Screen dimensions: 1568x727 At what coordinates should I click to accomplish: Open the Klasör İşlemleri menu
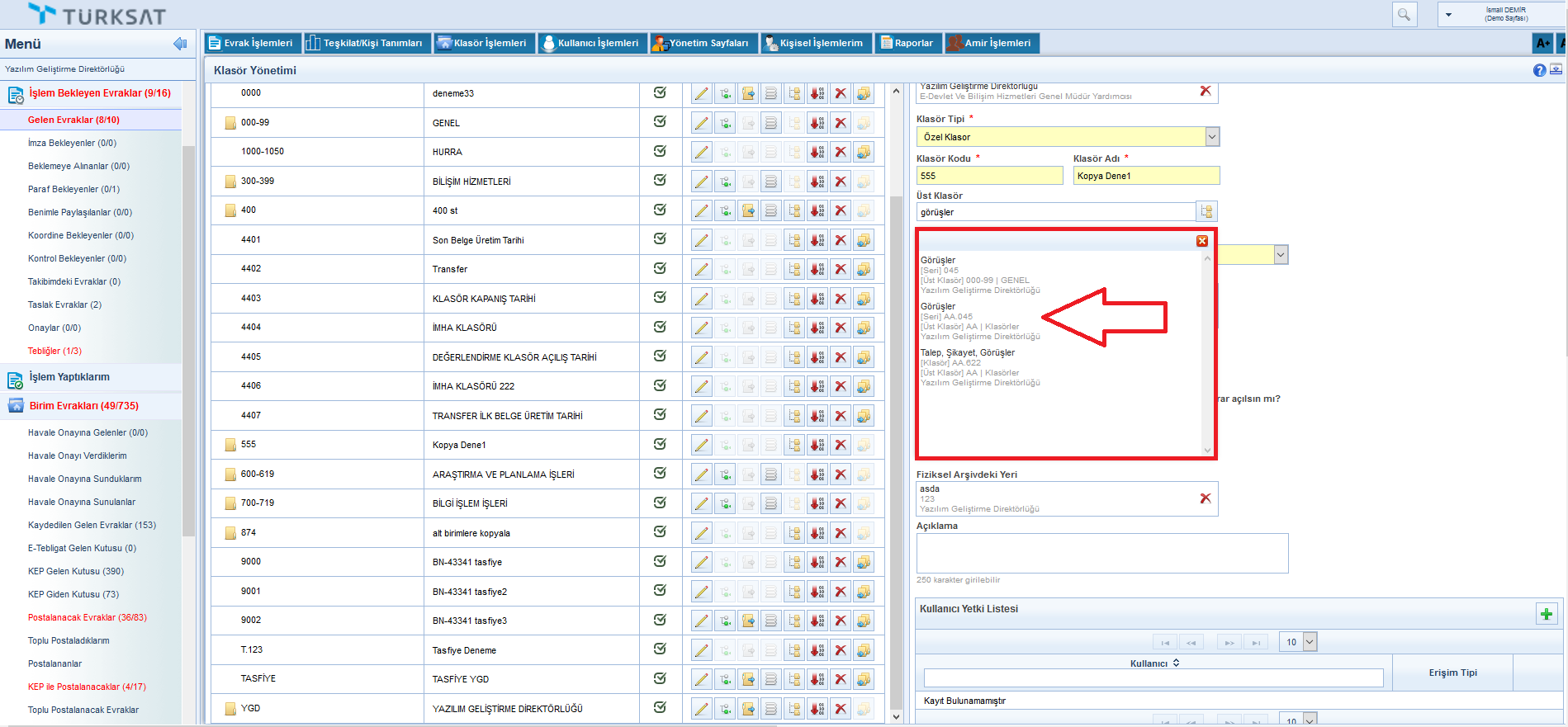[483, 43]
